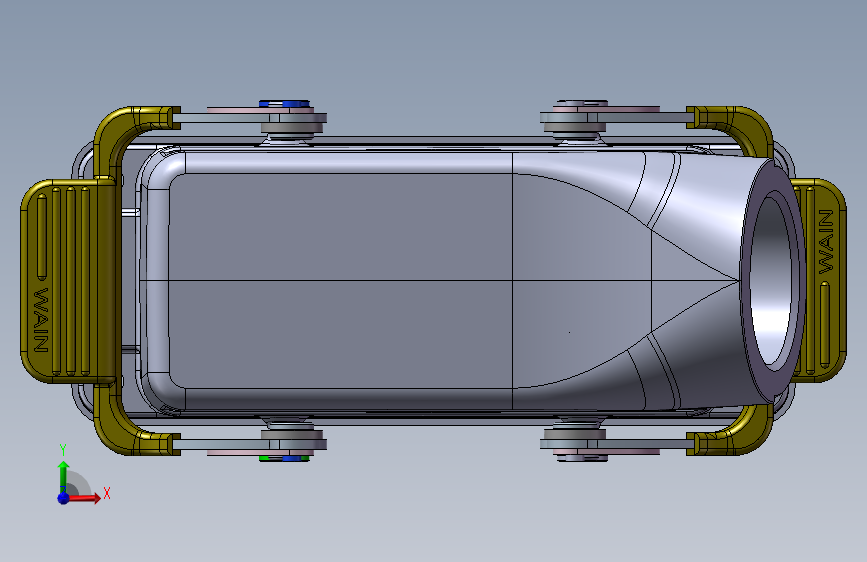Viewport: 867px width, 562px height.
Task: Pick the lower right lever pivot pin
Action: coord(581,457)
